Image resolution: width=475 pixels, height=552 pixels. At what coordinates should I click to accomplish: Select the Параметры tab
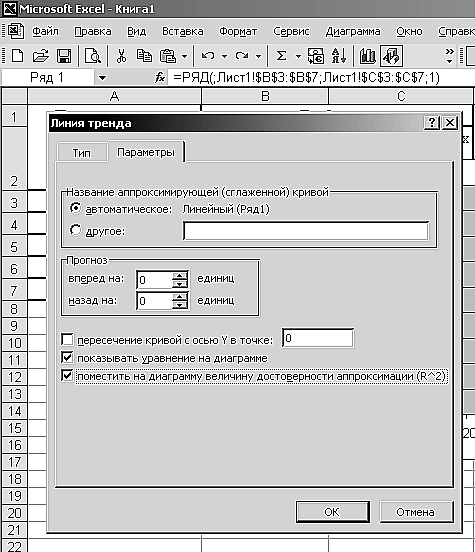[146, 152]
